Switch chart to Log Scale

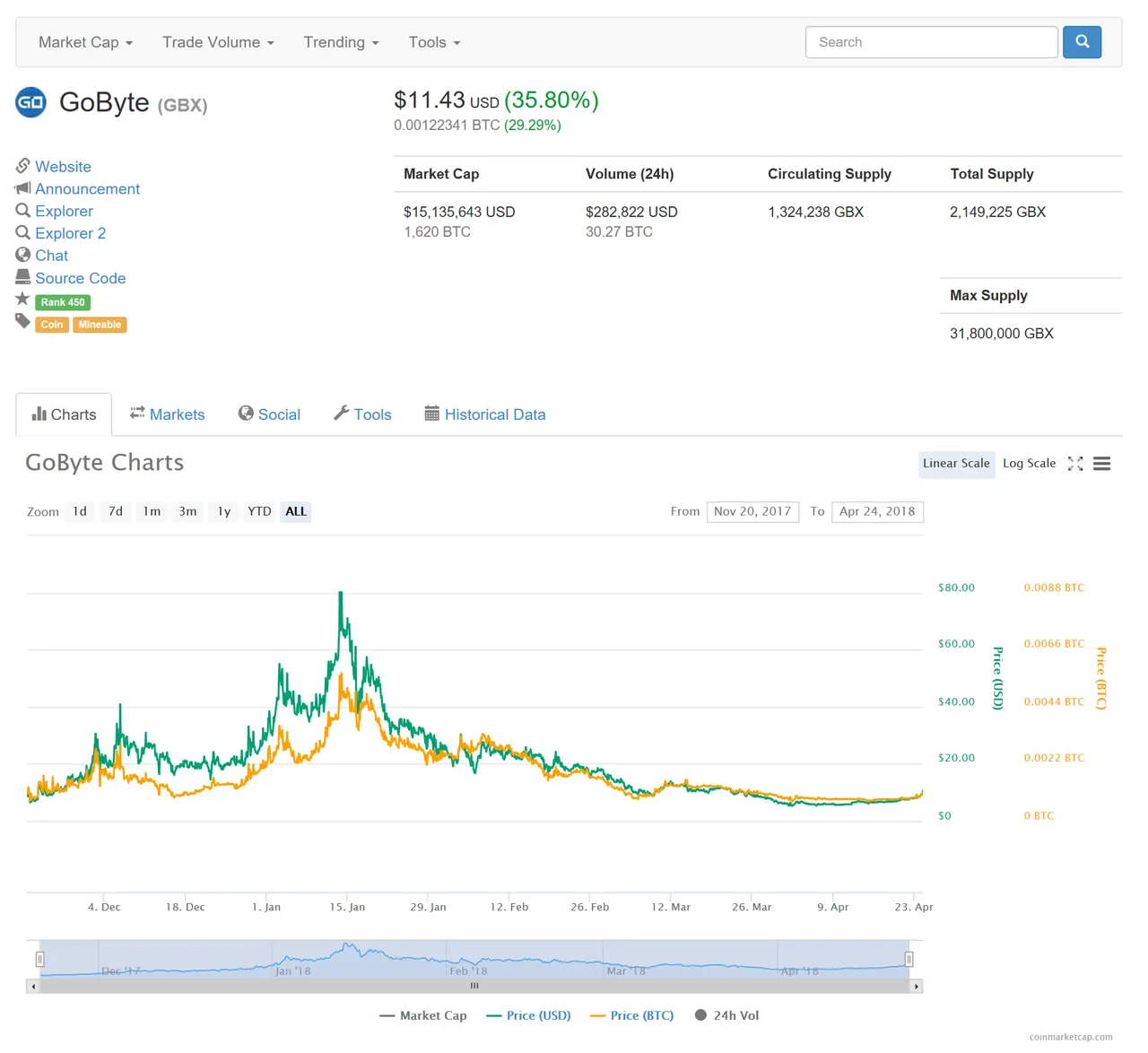1029,464
